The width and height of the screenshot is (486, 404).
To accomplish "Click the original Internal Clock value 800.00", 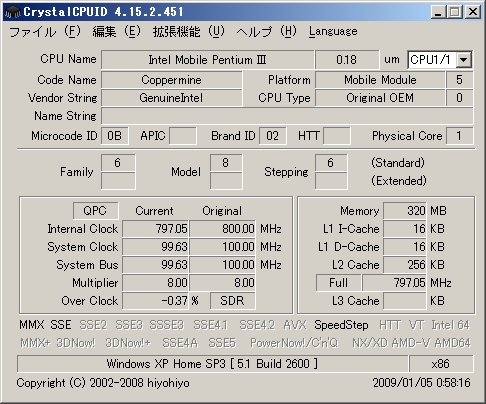I will pyautogui.click(x=222, y=229).
